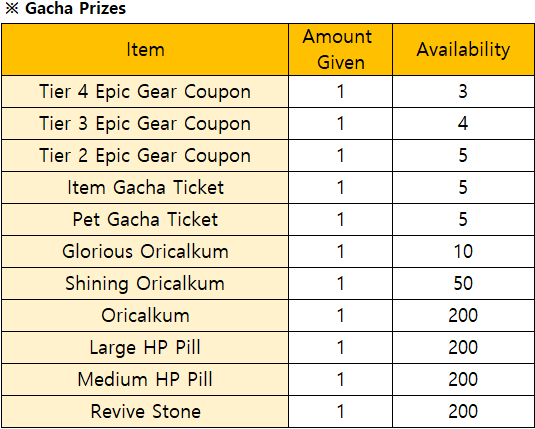This screenshot has height=429, width=535.
Task: Select the Item Gacha Ticket row
Action: tap(268, 187)
